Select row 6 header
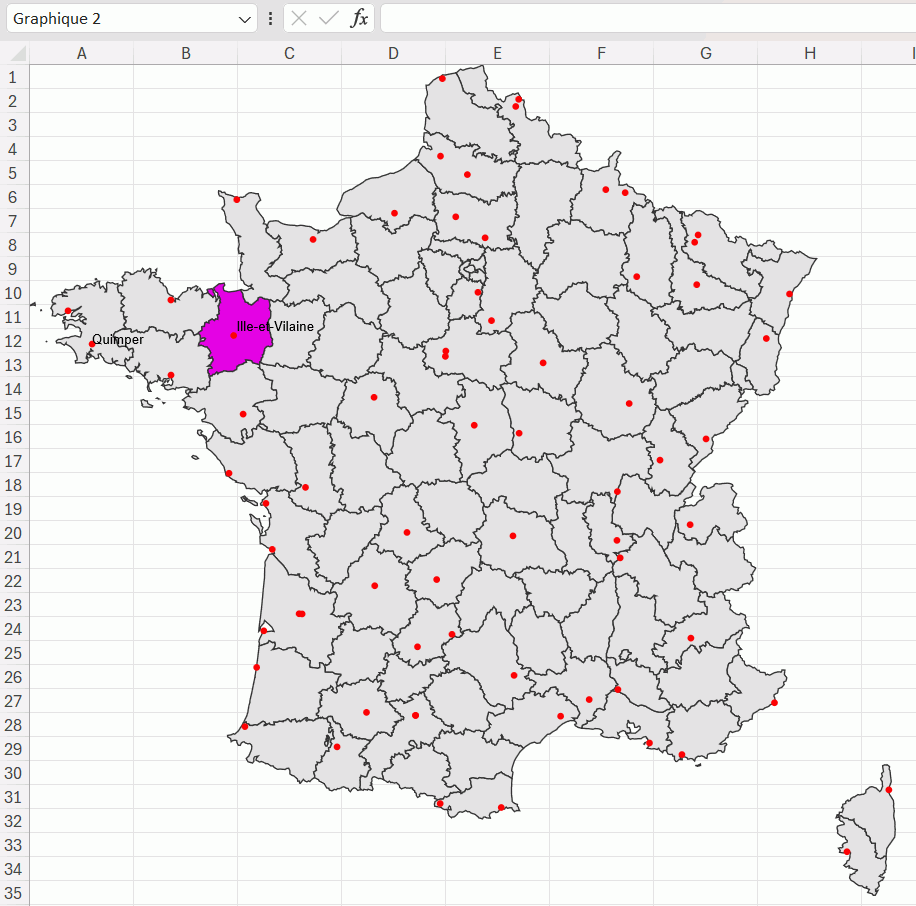This screenshot has height=906, width=916. pos(14,197)
